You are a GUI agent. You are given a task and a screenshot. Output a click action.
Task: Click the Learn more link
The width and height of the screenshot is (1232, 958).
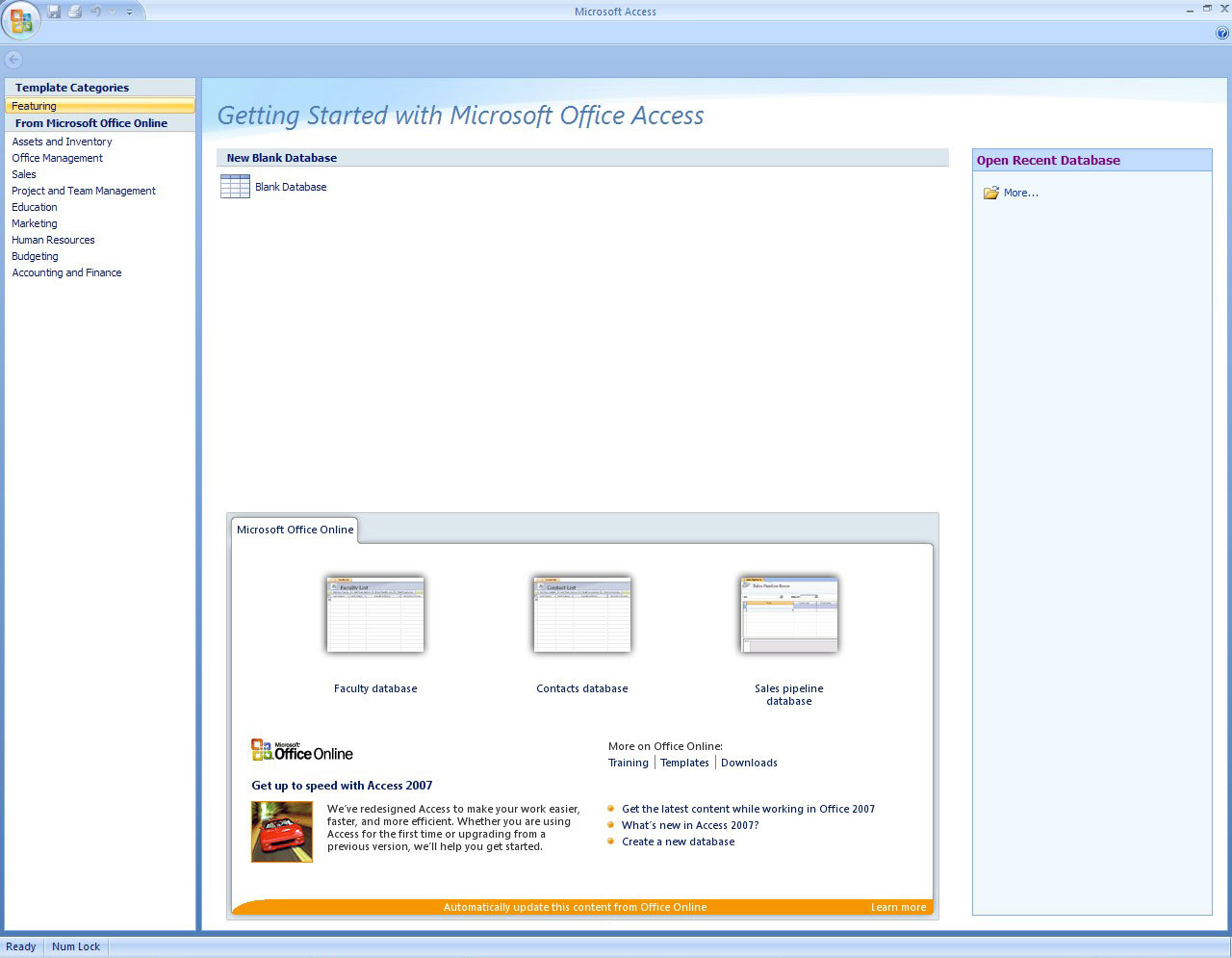[898, 907]
